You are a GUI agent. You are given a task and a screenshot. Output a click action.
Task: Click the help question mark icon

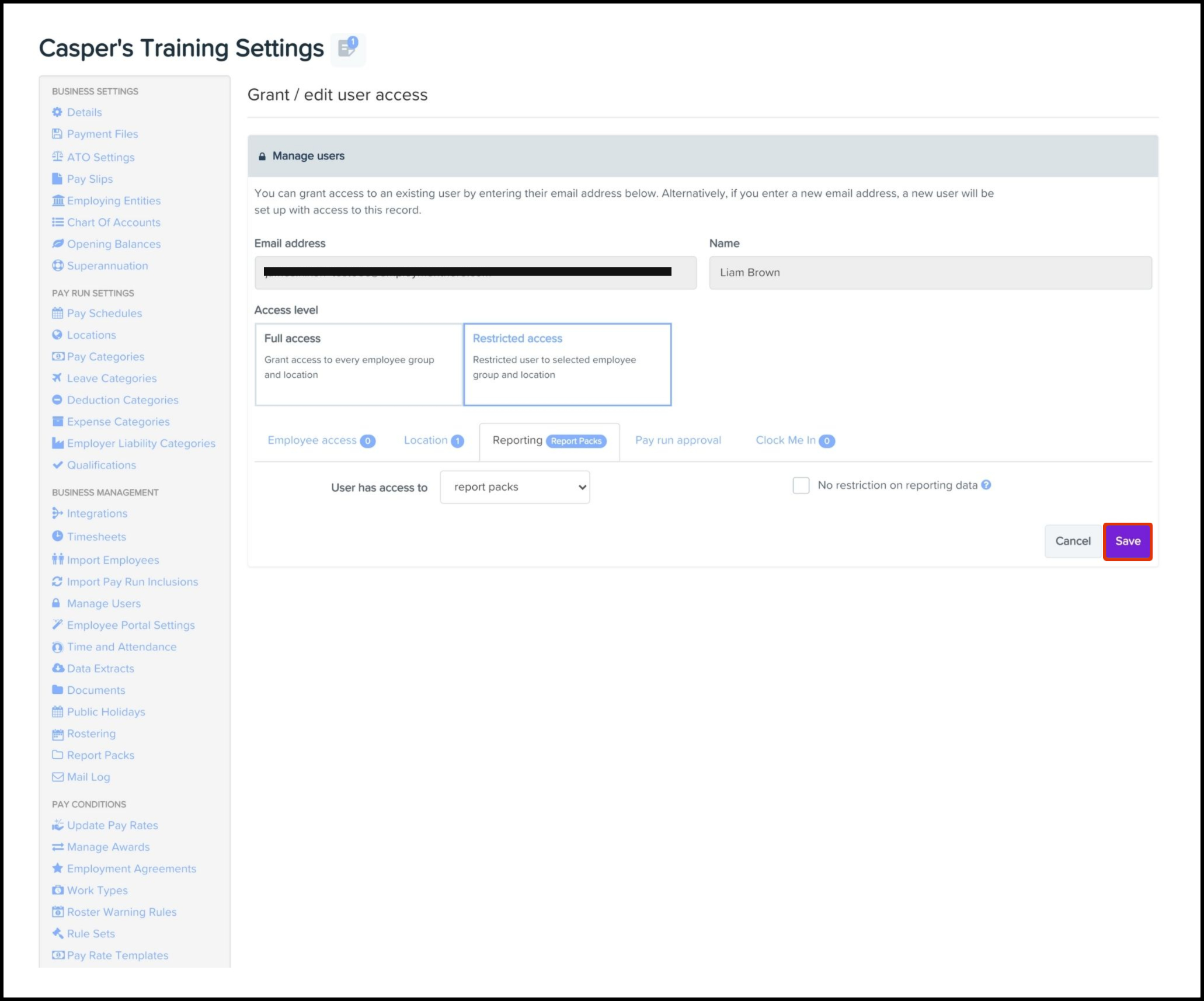[986, 485]
